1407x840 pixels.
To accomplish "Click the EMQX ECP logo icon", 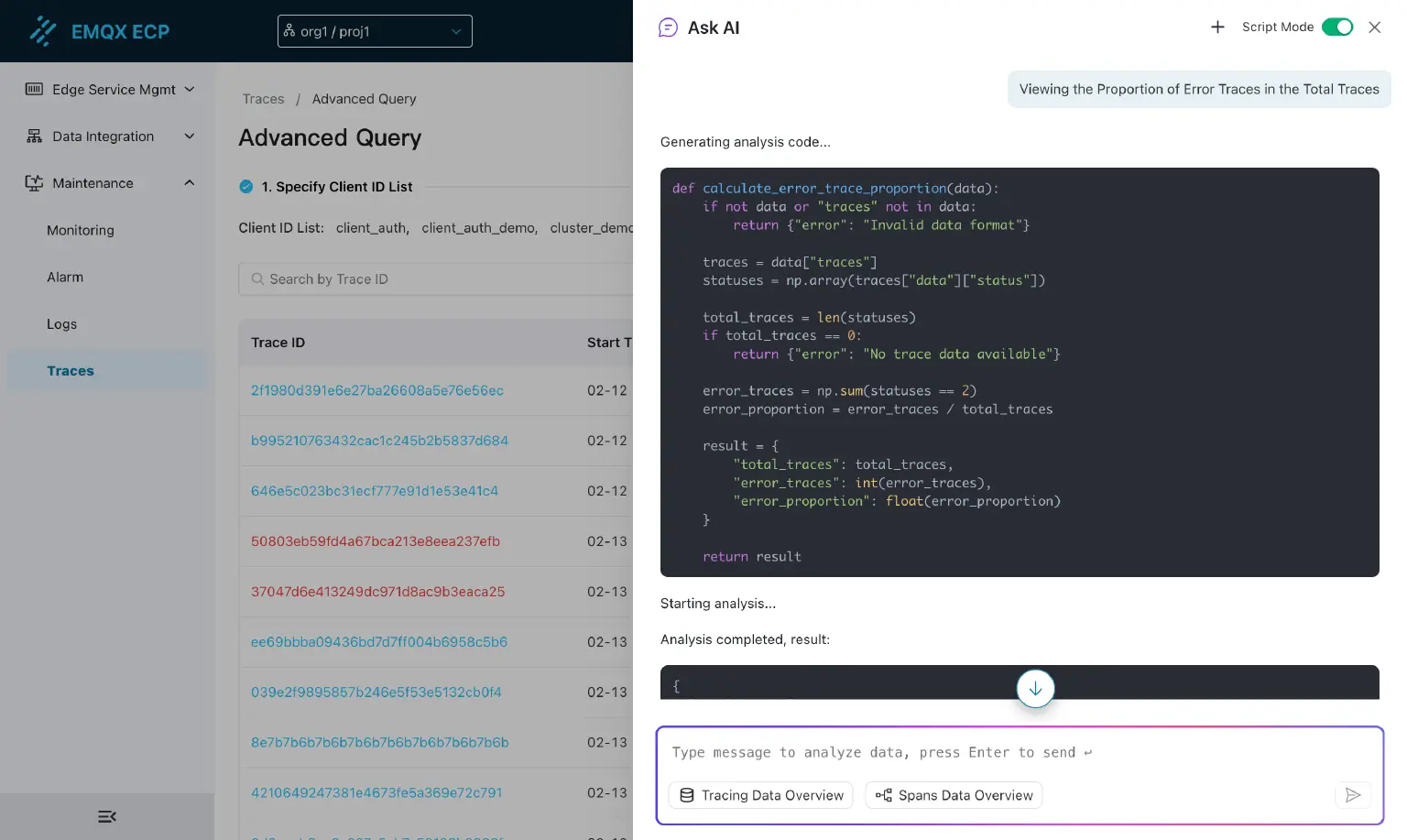I will point(42,31).
